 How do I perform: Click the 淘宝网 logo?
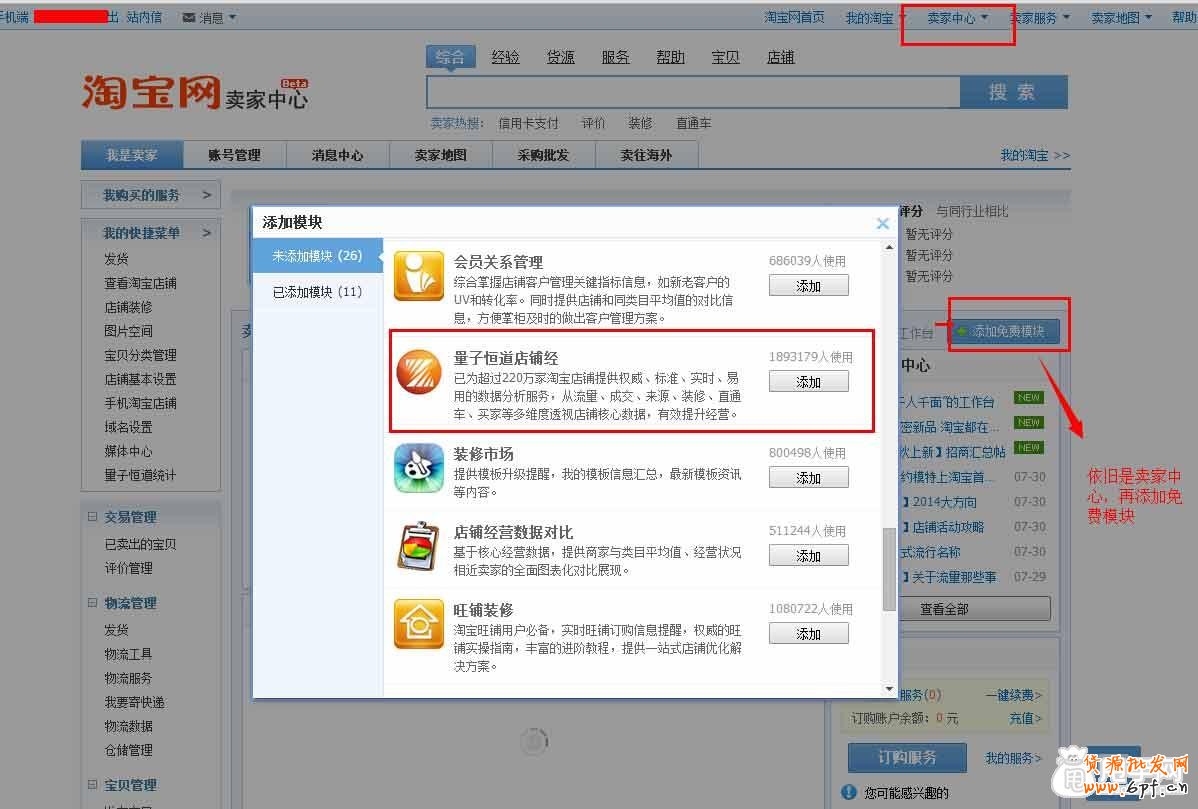(150, 92)
